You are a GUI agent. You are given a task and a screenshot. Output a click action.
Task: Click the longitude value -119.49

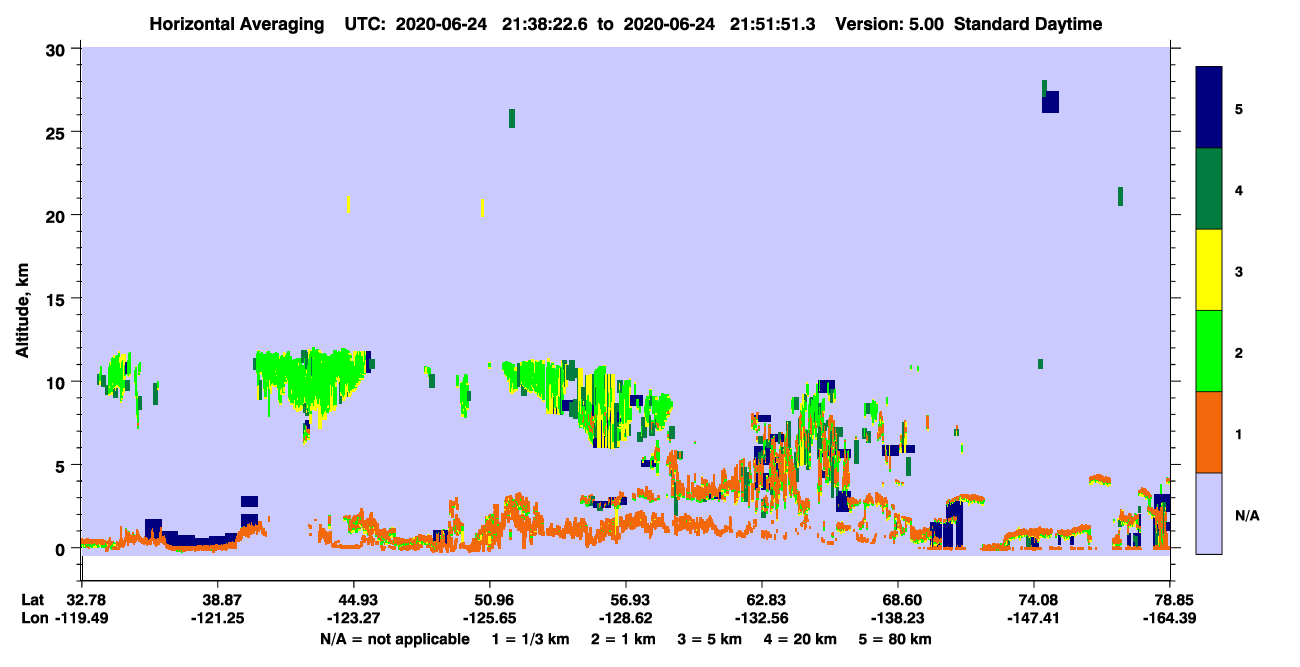click(x=82, y=619)
